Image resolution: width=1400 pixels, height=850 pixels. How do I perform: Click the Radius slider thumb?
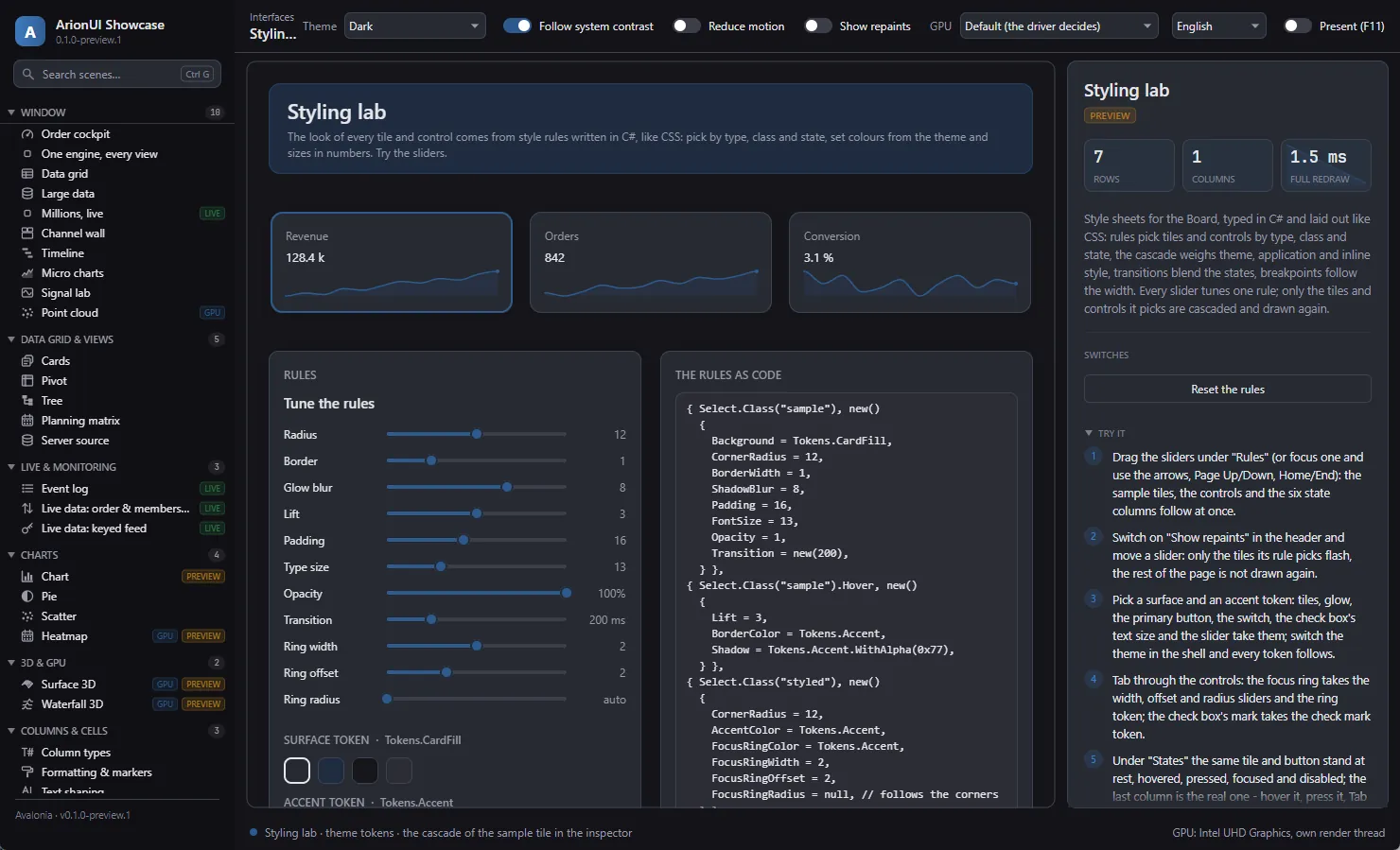tap(477, 434)
